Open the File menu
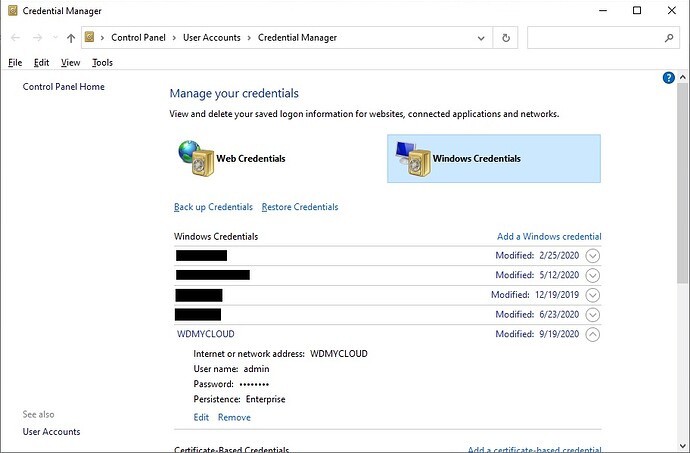The height and width of the screenshot is (453, 690). 15,63
